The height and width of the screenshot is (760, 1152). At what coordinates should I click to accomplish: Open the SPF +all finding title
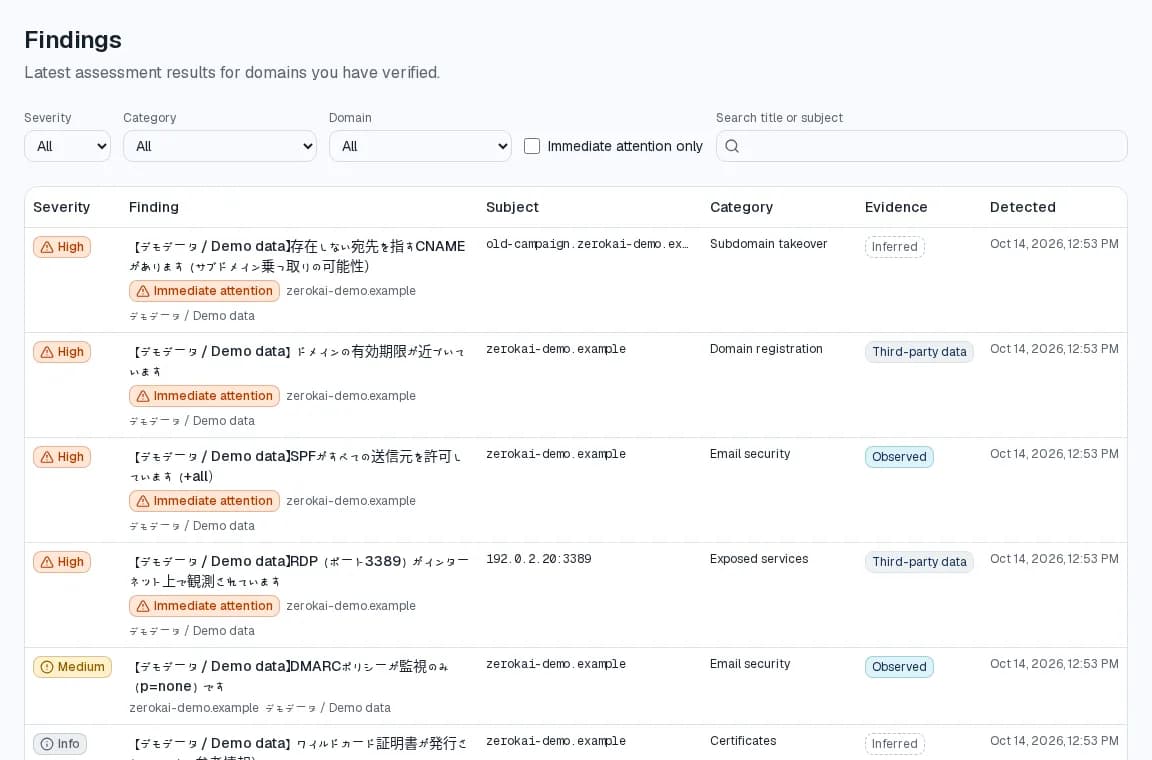pos(296,466)
